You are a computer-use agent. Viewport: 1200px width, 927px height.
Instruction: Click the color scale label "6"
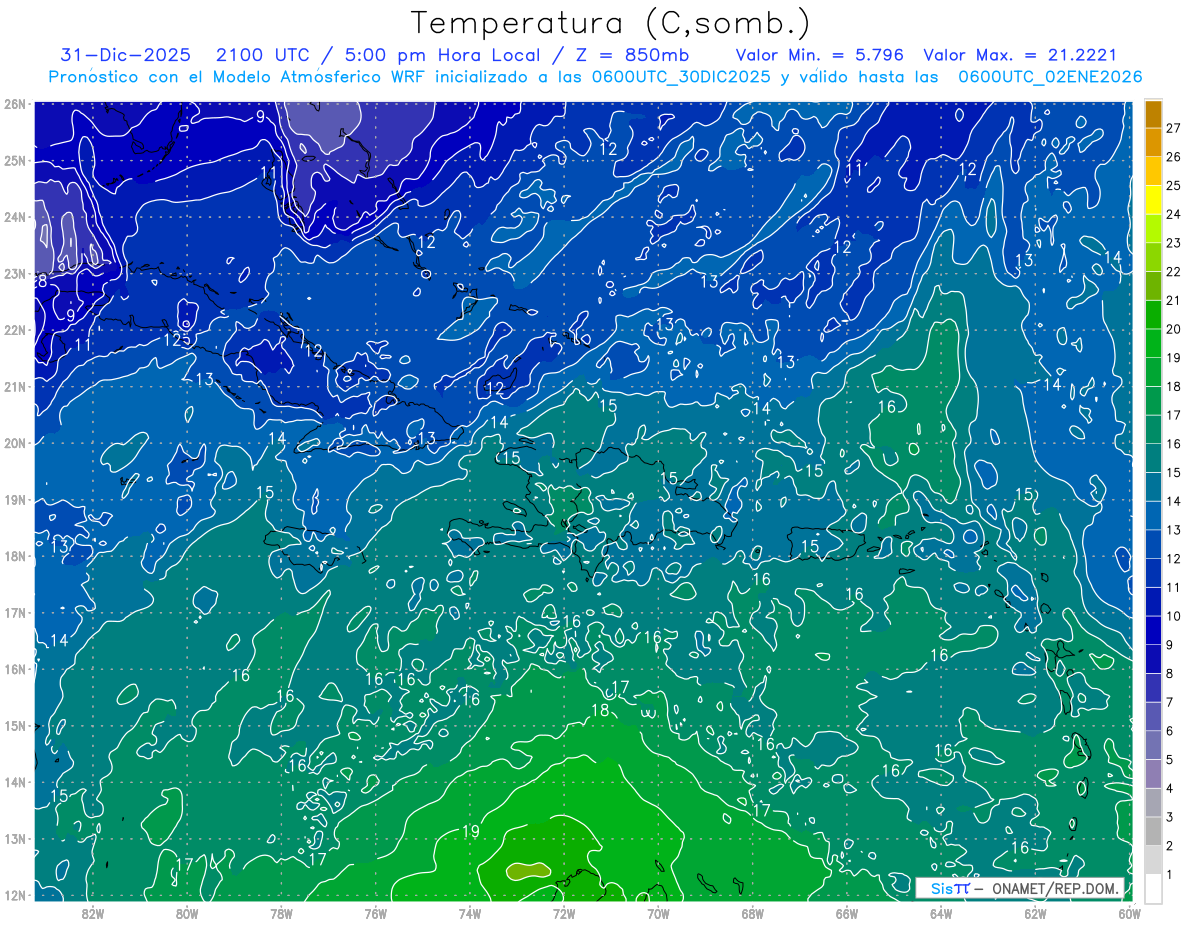(1169, 731)
